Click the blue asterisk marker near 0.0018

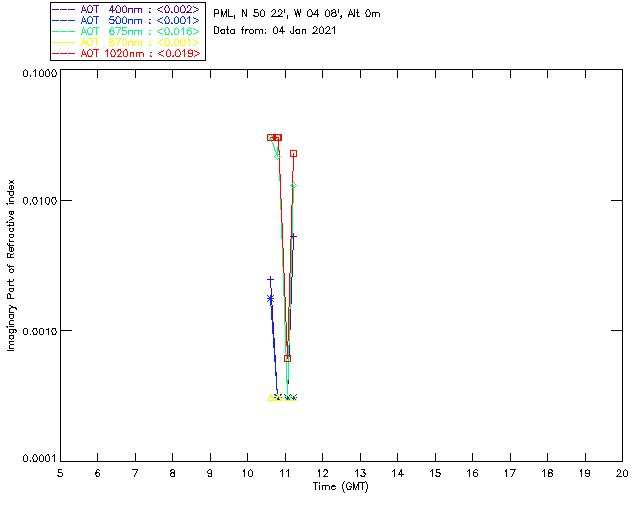click(x=270, y=299)
